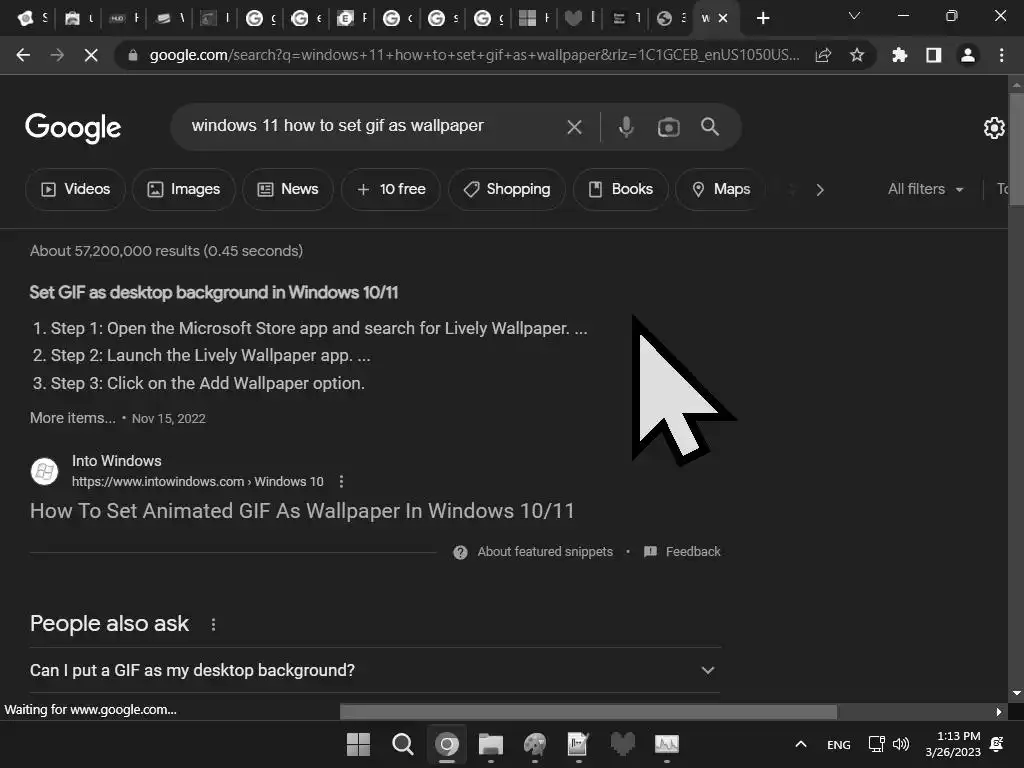Click 'More items...' in the featured snippet
Screen dimensions: 1024x768
[x=72, y=418]
